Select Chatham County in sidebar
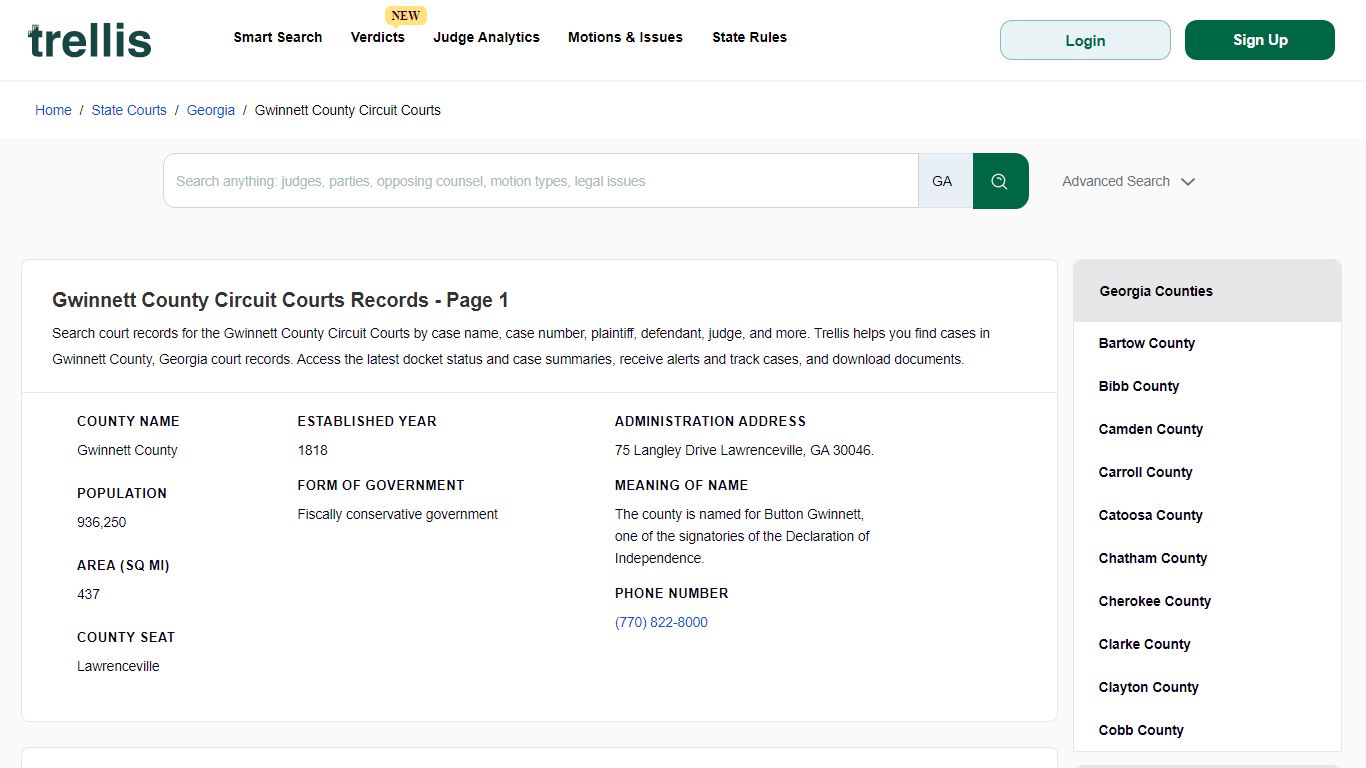Viewport: 1366px width, 768px height. pyautogui.click(x=1153, y=558)
